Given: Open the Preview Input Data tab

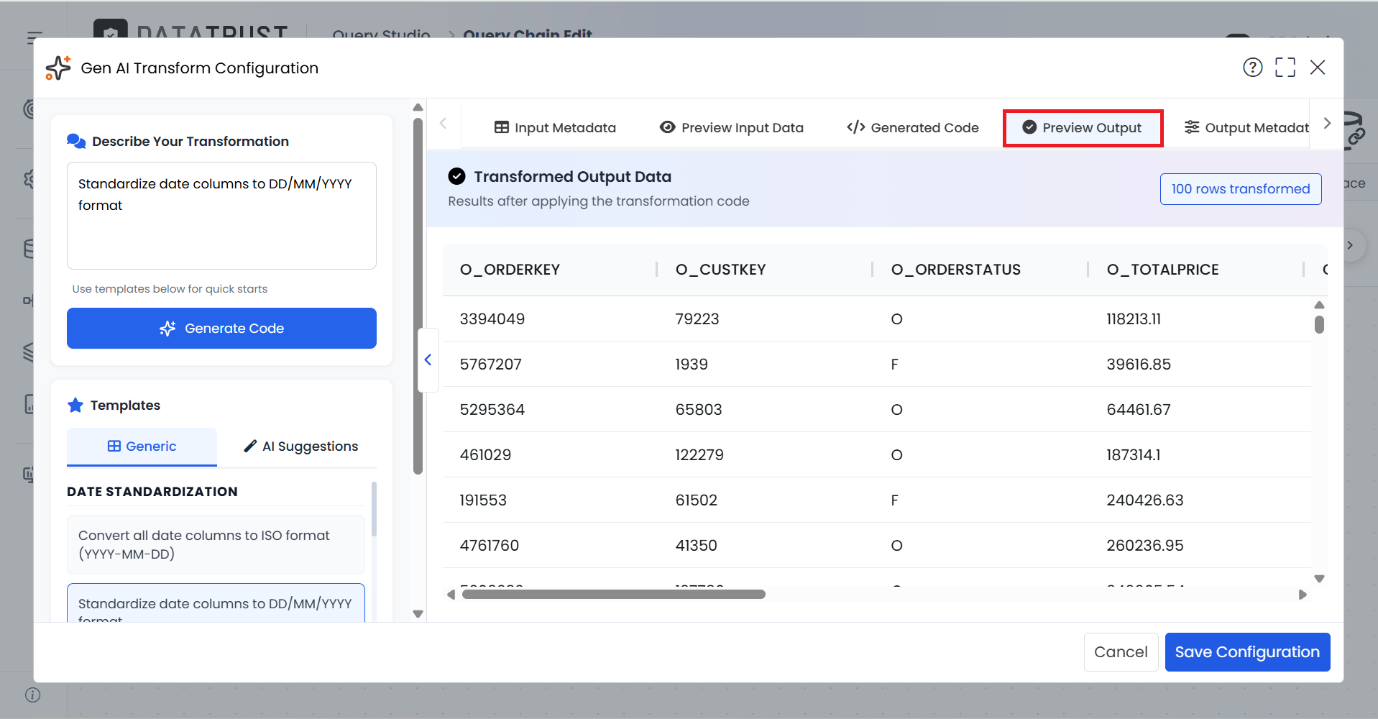Looking at the screenshot, I should (732, 128).
